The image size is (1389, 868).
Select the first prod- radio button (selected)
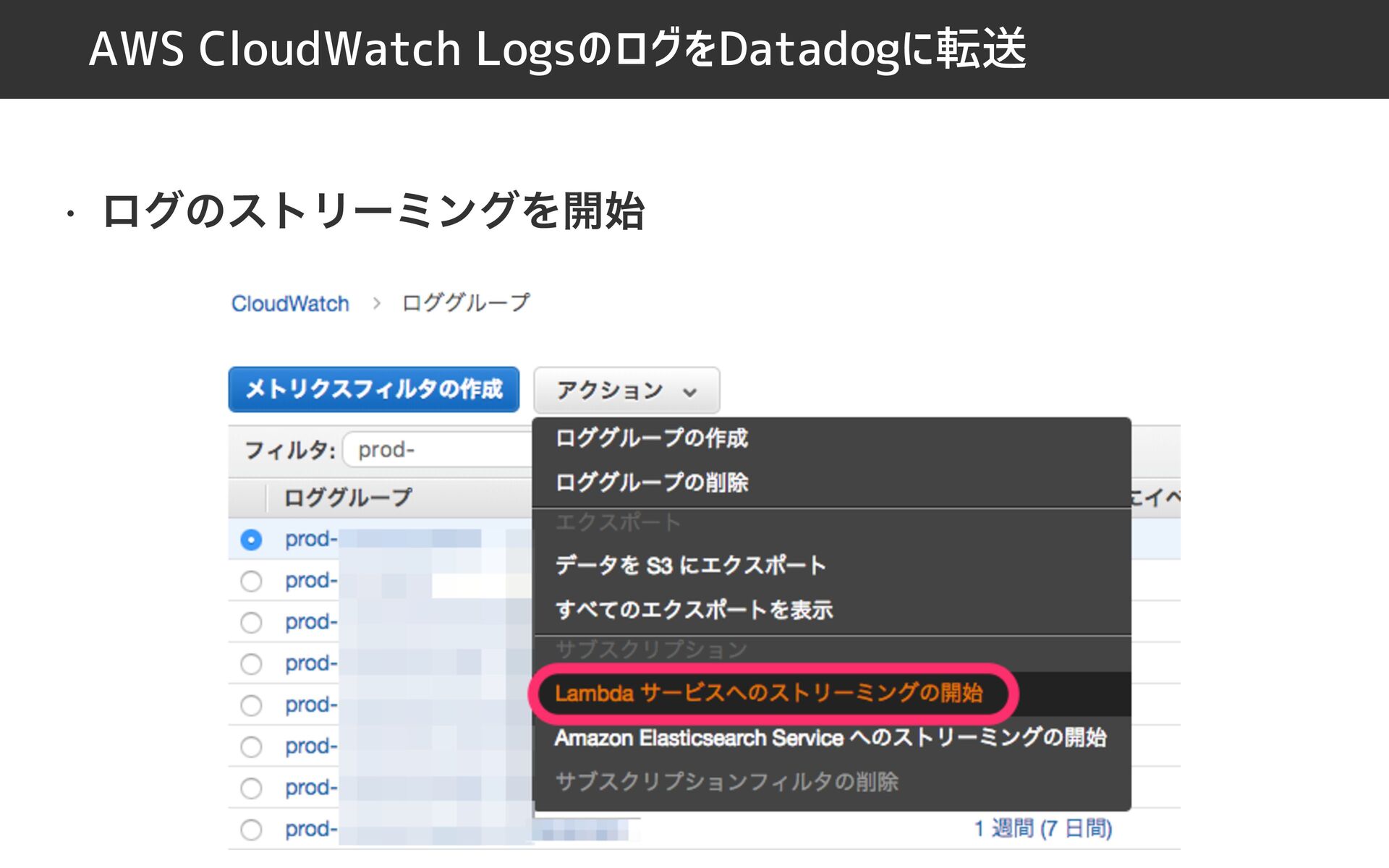pyautogui.click(x=251, y=540)
